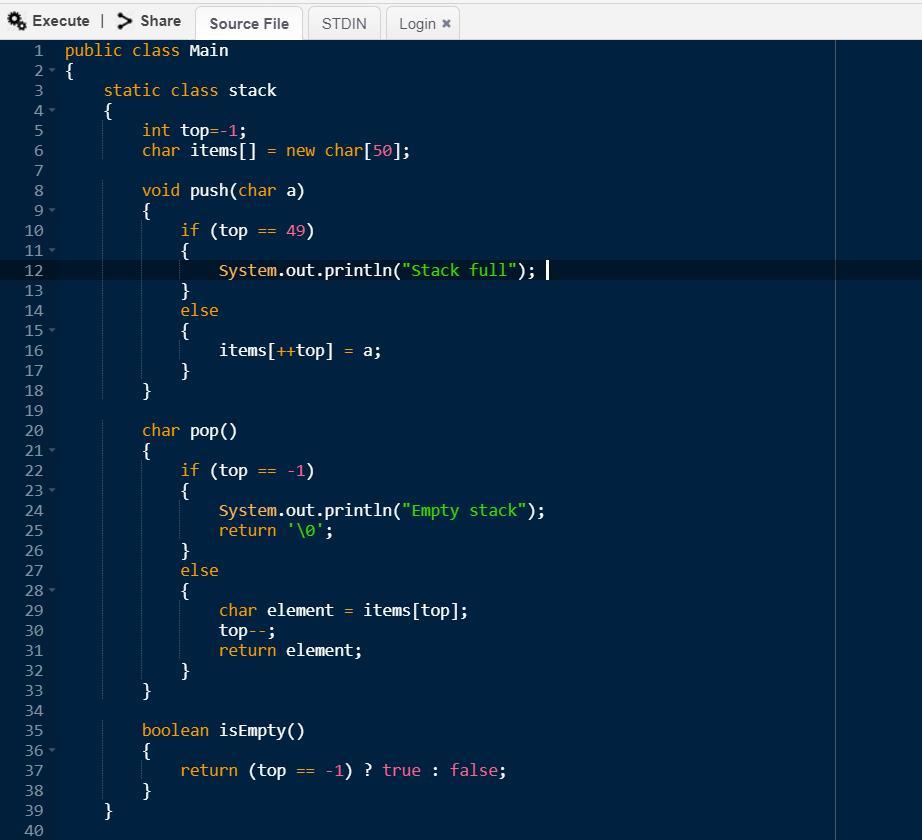Click line number 20 in the gutter

tap(34, 431)
